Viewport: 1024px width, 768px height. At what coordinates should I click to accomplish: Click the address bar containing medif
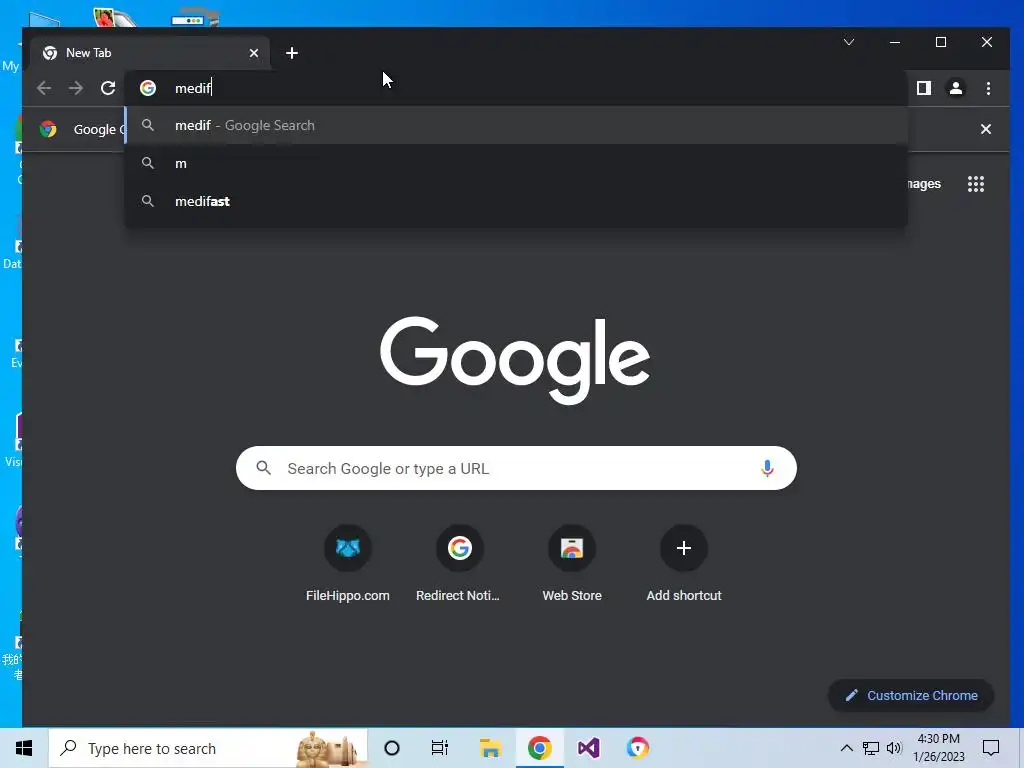point(516,88)
